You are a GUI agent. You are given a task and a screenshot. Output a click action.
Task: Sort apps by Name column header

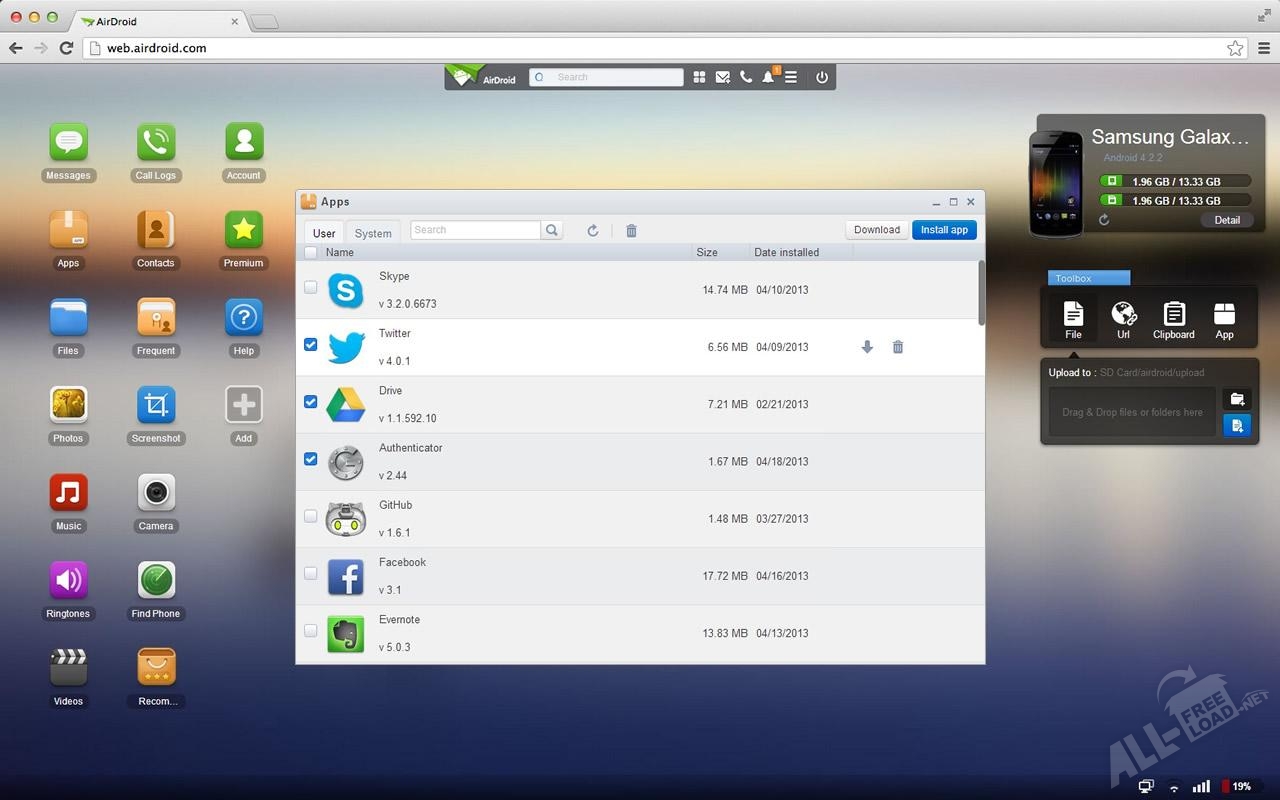click(x=340, y=253)
